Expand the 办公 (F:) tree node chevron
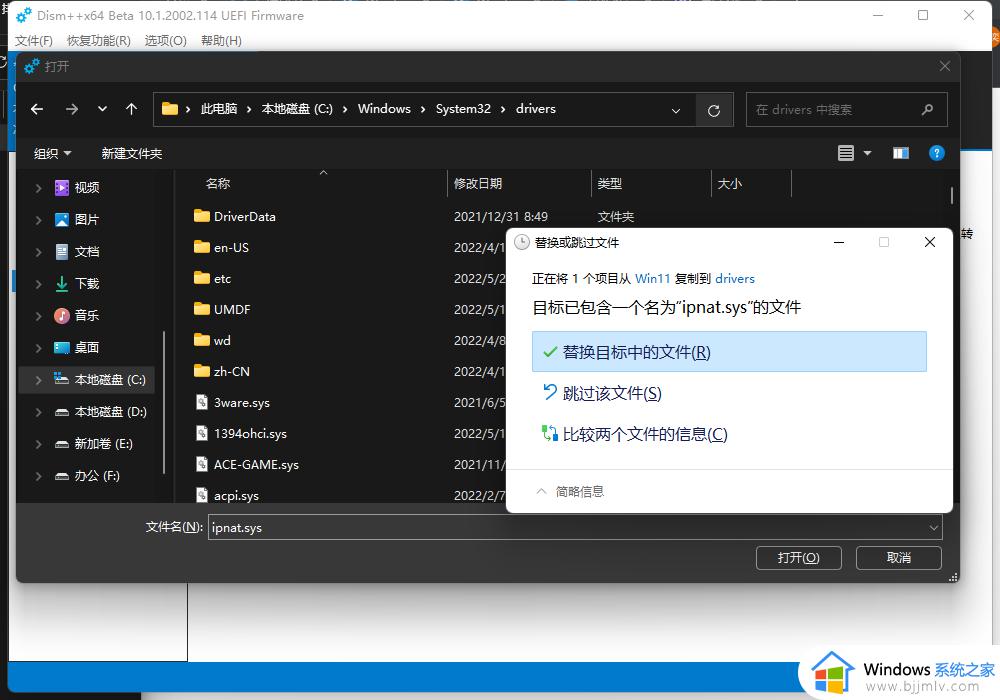 coord(38,476)
